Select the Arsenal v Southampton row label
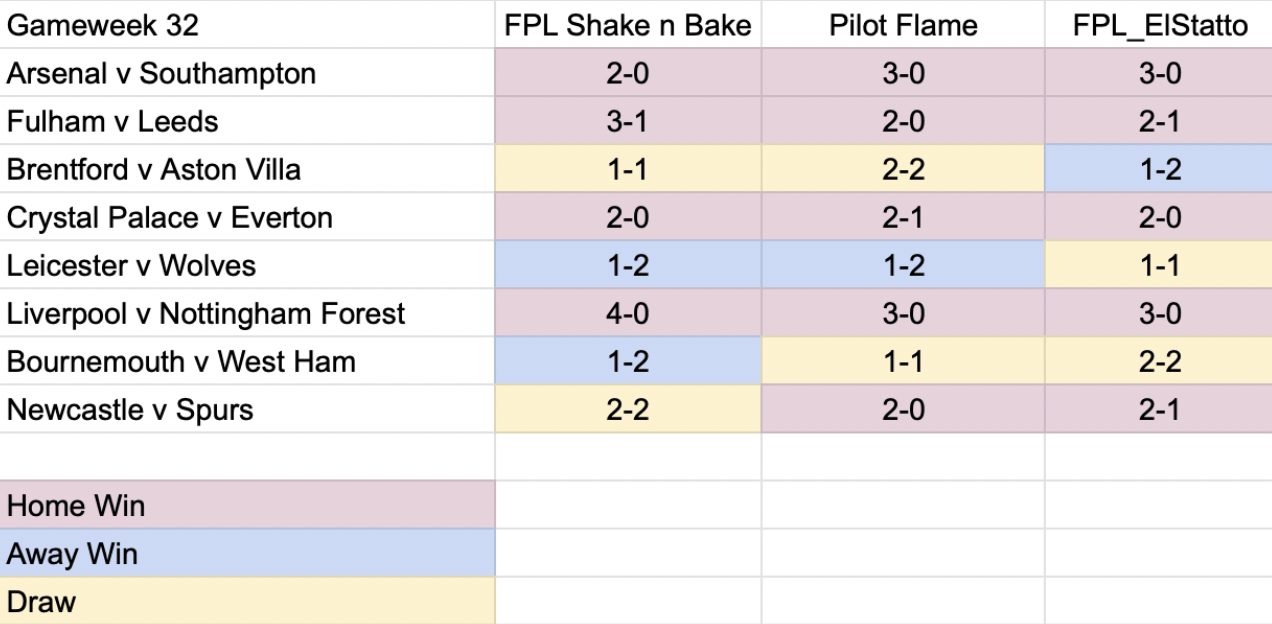Screen dimensions: 1272x624 coord(247,73)
